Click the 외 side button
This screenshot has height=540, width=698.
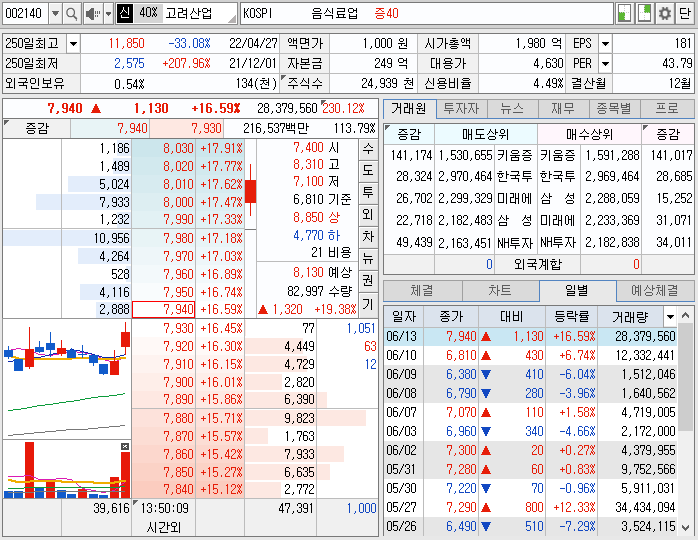(368, 215)
